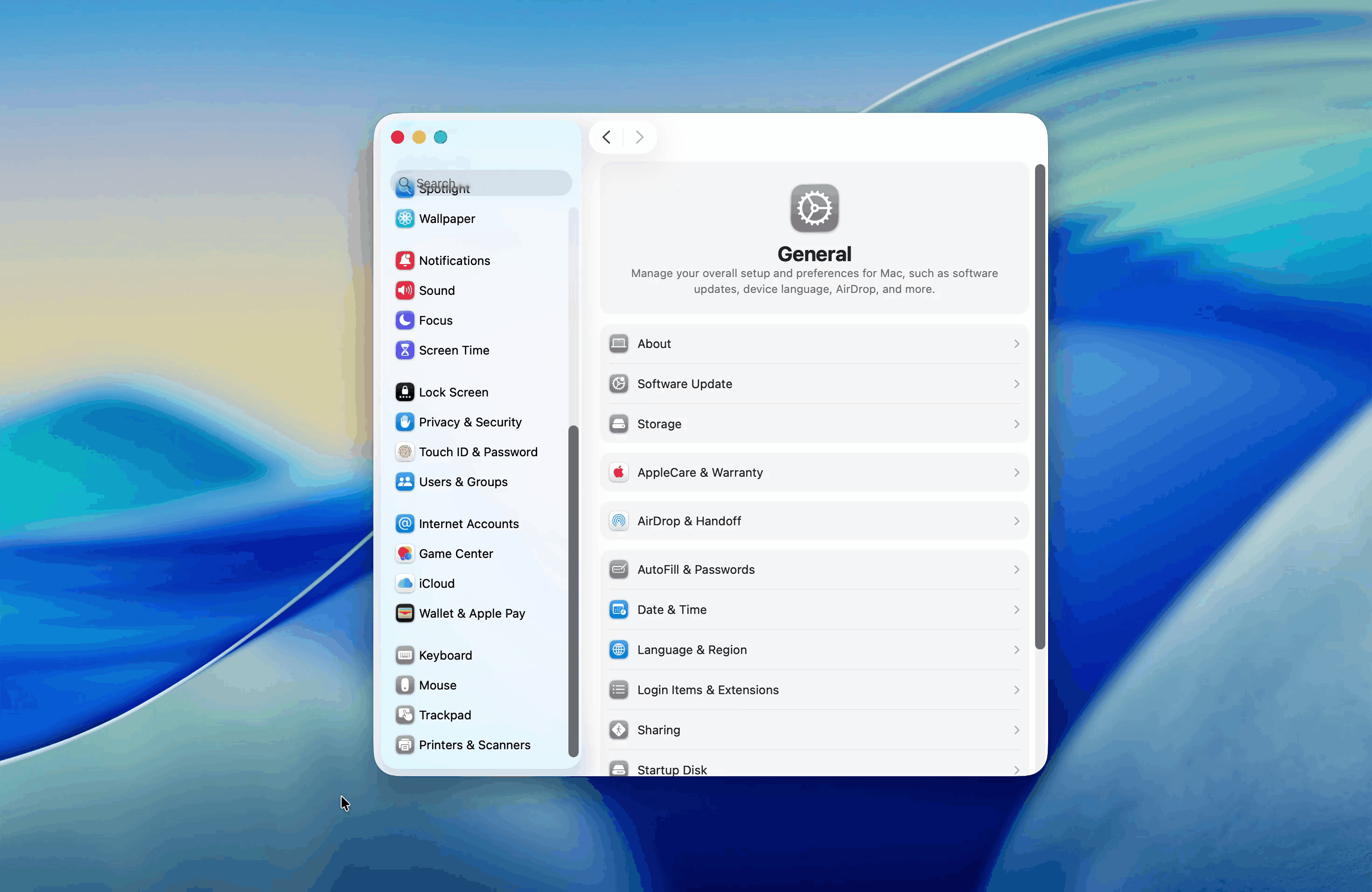Open the AppleCare & Warranty text label
The height and width of the screenshot is (892, 1372).
pos(700,473)
